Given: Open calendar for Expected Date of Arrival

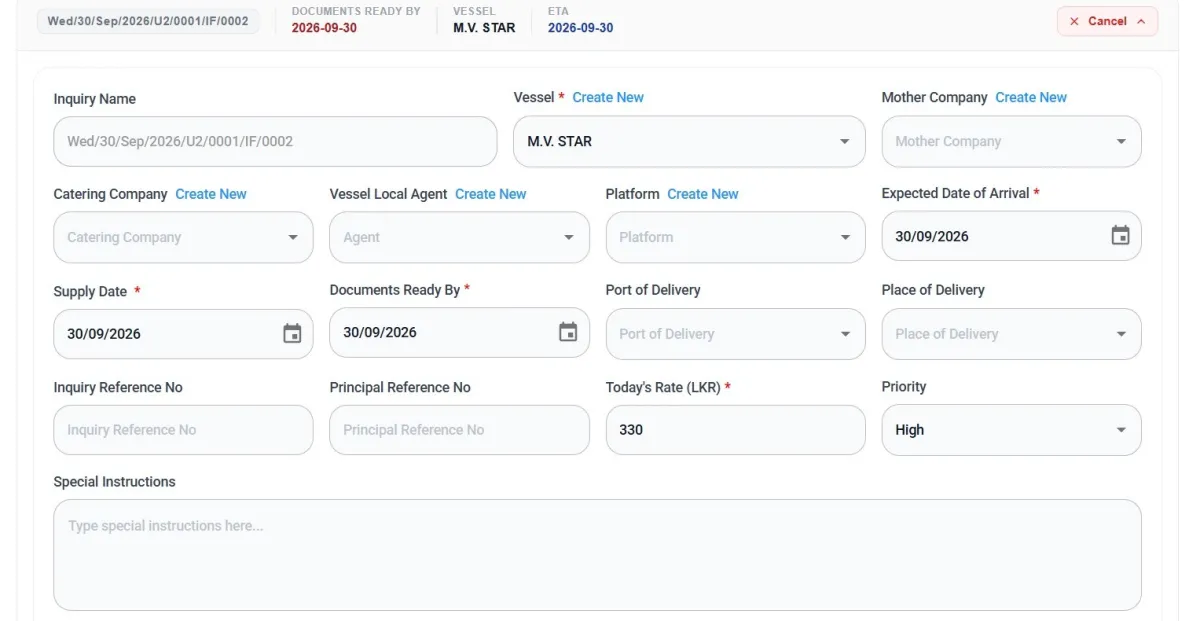Looking at the screenshot, I should coord(1120,236).
